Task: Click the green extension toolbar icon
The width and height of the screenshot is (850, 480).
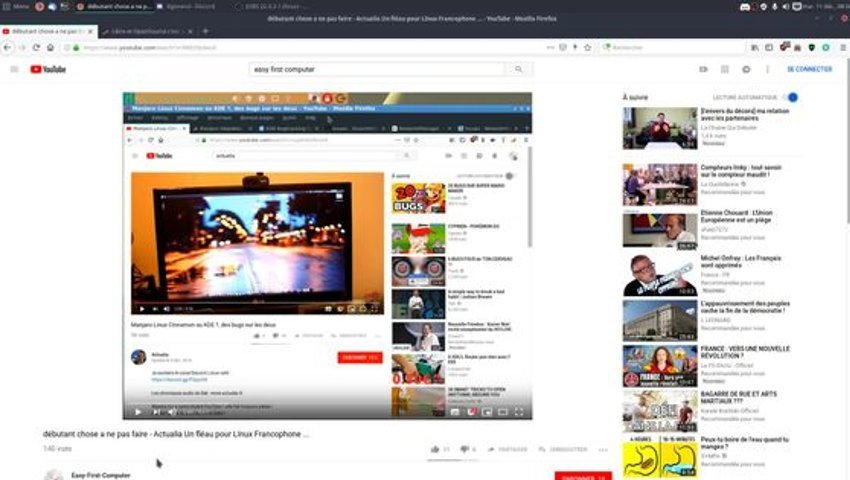Action: 826,48
